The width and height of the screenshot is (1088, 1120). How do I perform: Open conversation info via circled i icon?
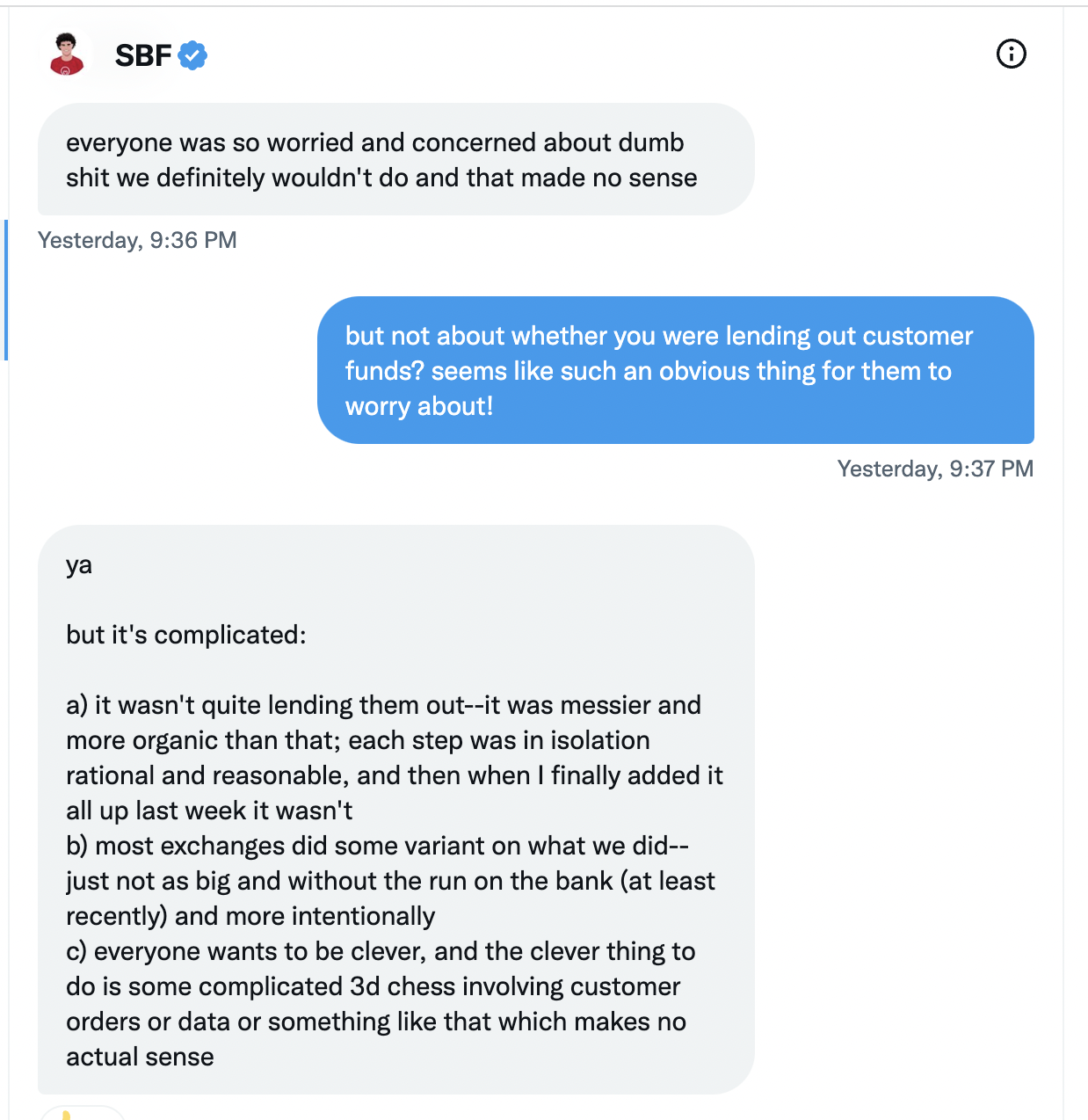click(x=1012, y=55)
